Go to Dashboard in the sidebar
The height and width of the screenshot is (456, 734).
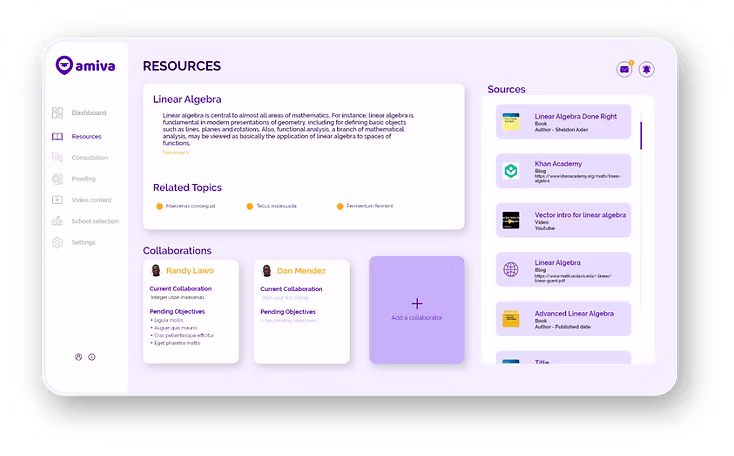click(x=89, y=112)
